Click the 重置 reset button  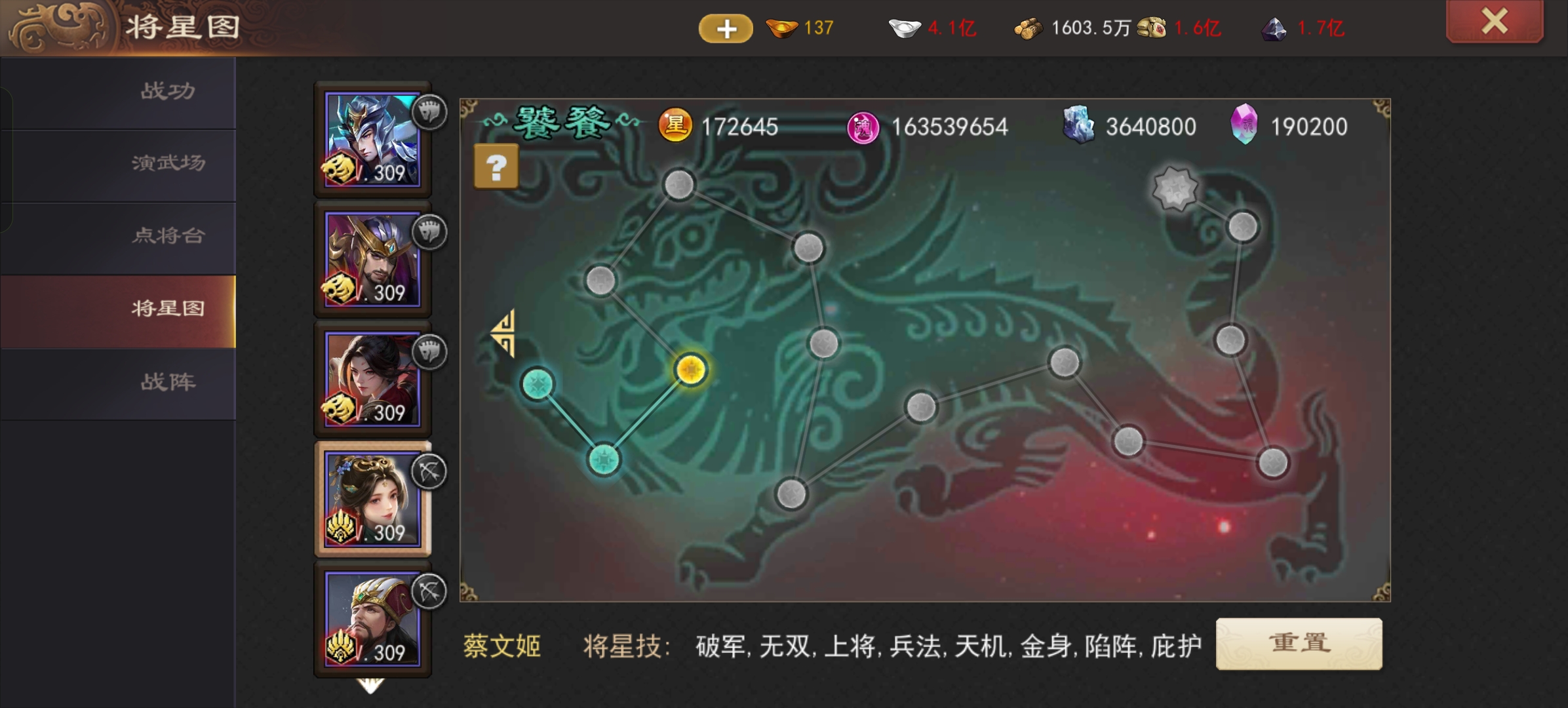(1299, 644)
